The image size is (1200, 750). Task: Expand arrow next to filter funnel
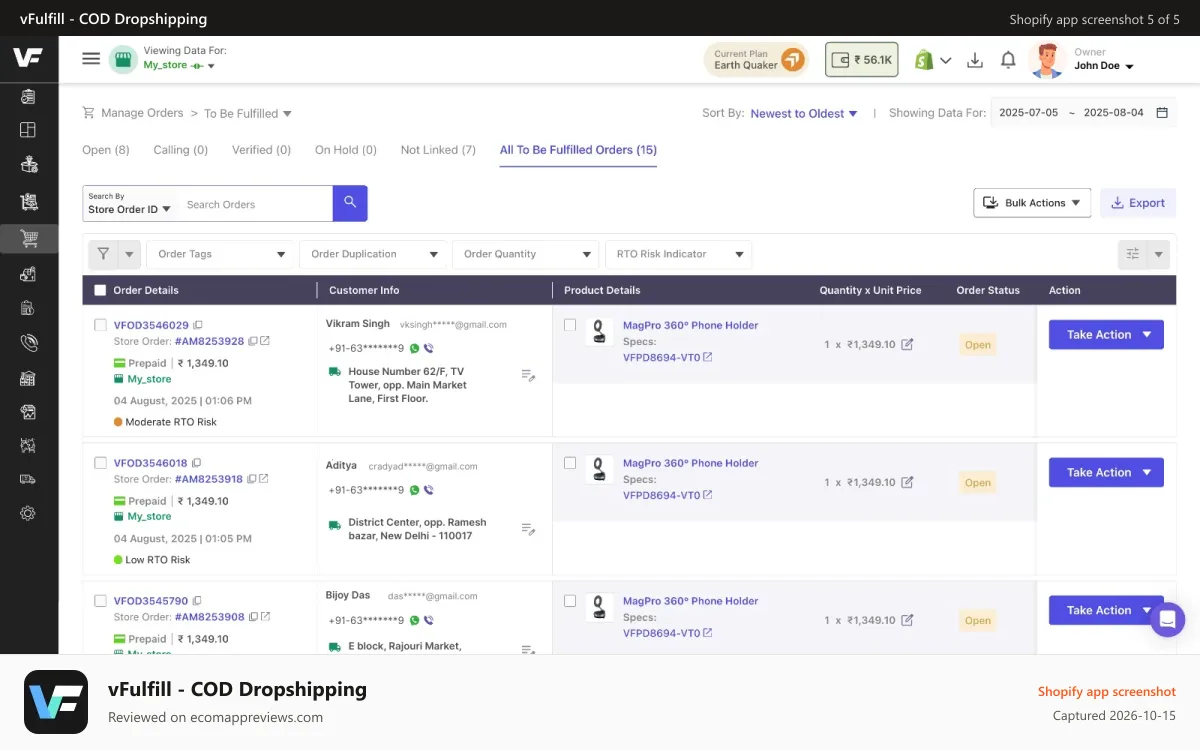pyautogui.click(x=129, y=254)
